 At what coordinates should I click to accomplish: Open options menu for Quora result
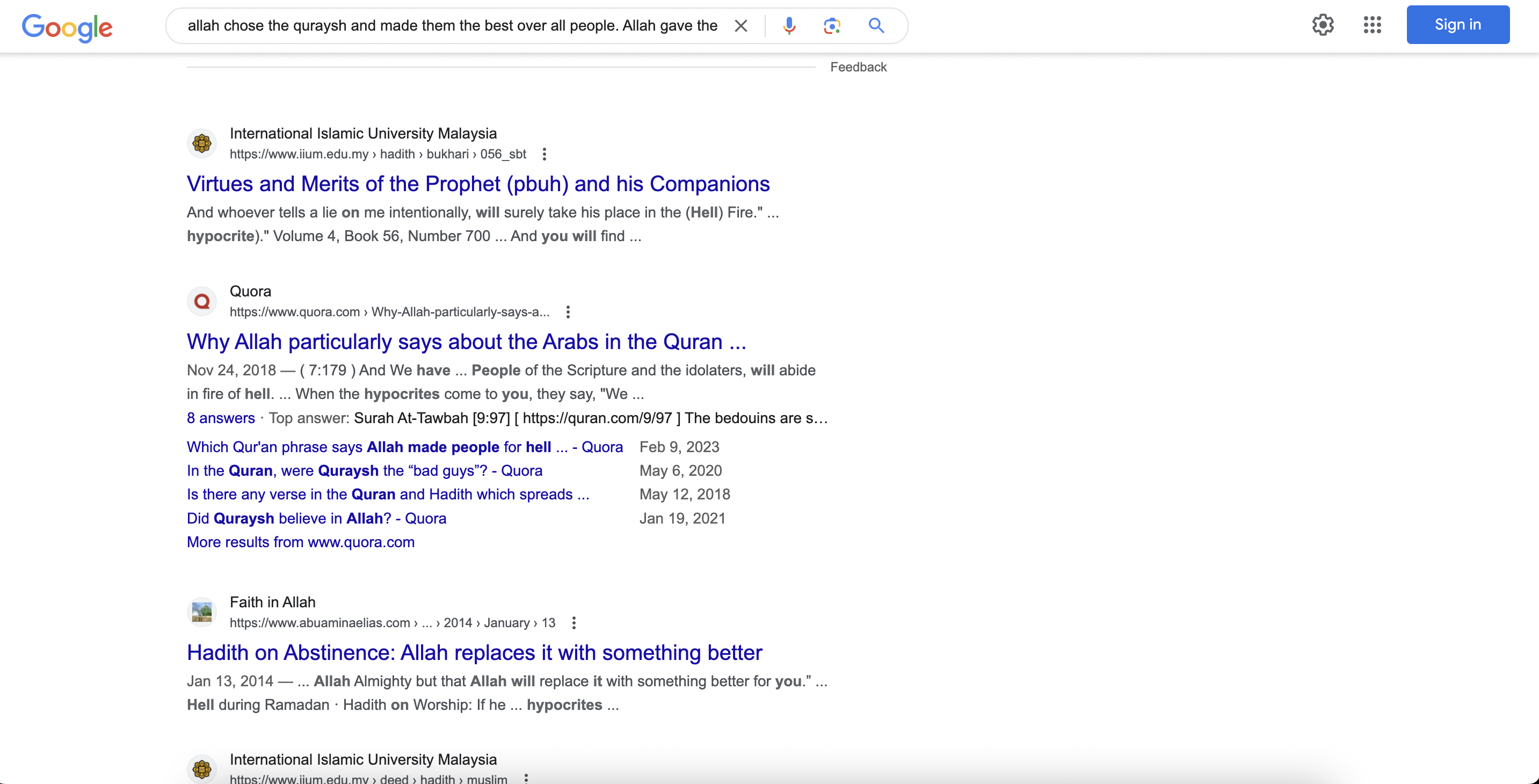click(x=568, y=312)
